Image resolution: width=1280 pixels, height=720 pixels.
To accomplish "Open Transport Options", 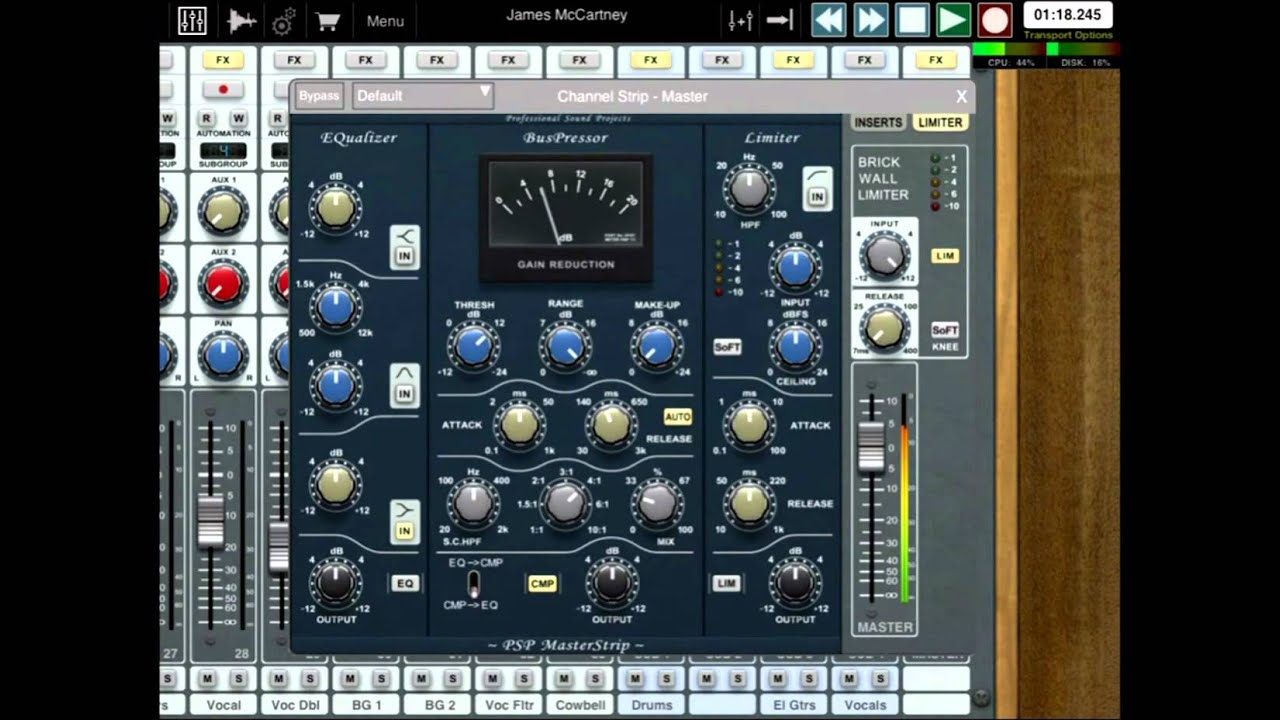I will [x=1068, y=35].
